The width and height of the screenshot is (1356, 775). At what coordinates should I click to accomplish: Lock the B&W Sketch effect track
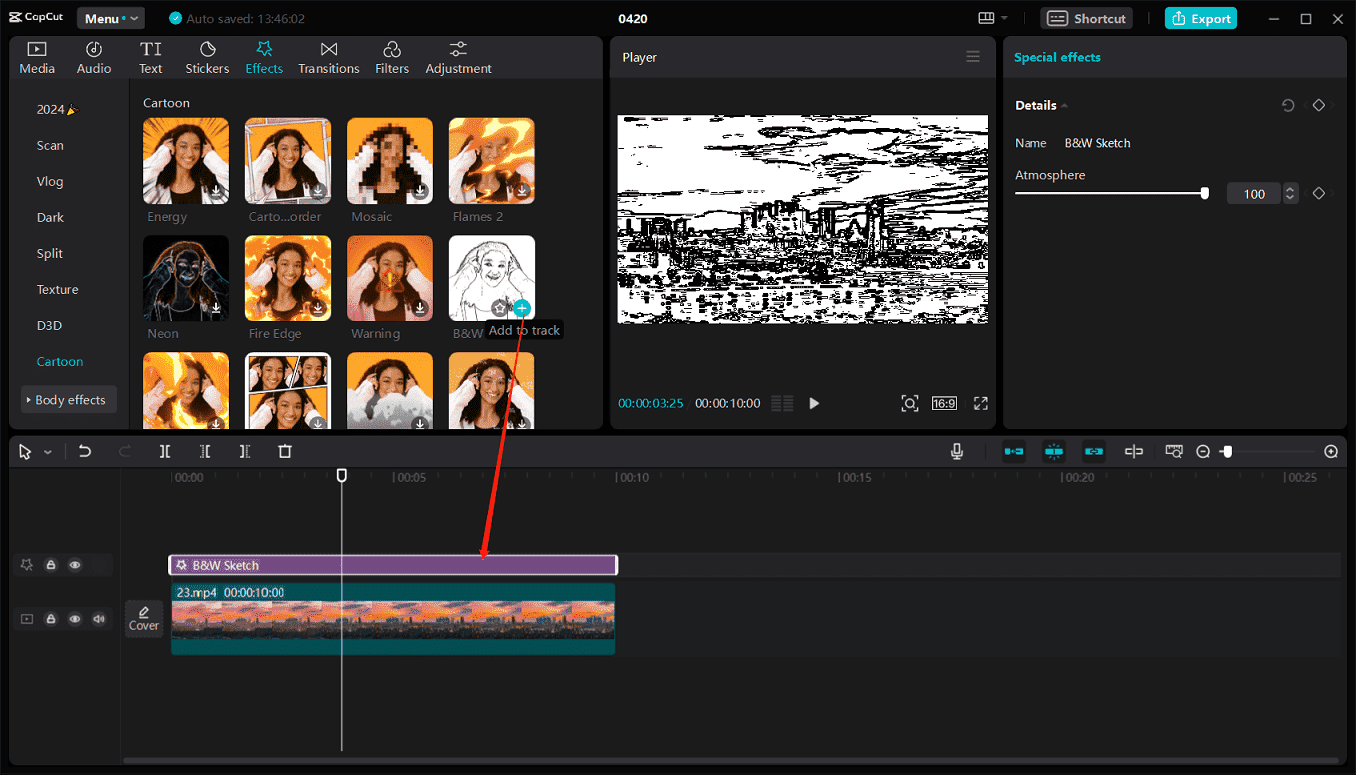click(x=51, y=565)
